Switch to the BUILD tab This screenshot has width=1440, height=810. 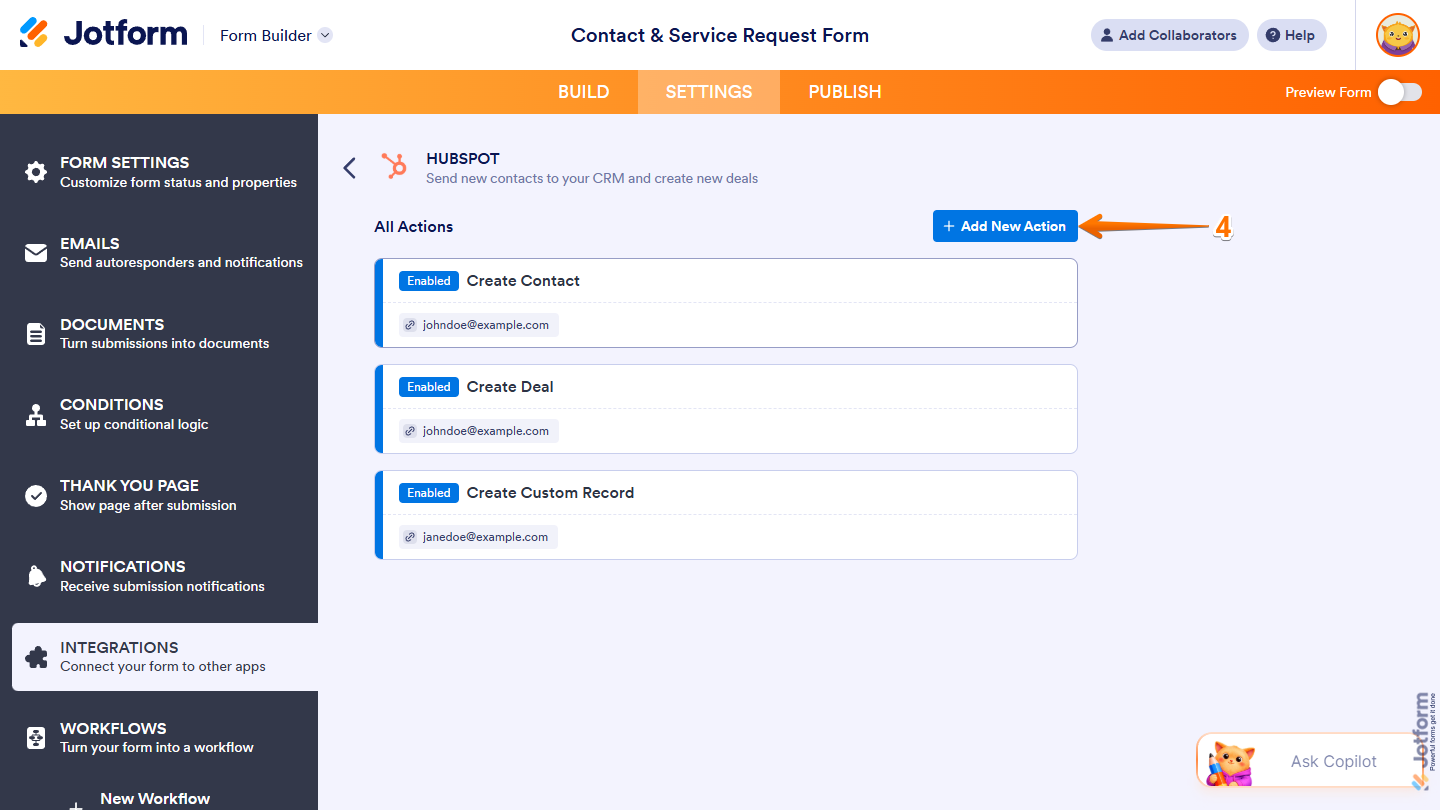tap(583, 92)
